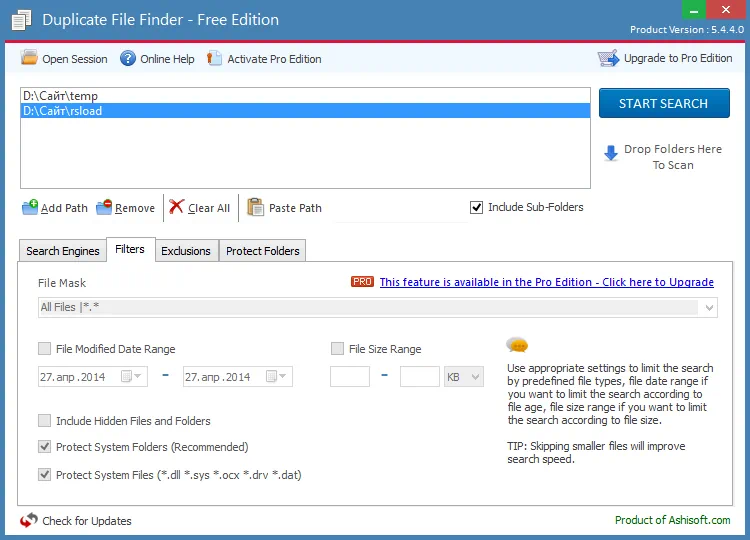This screenshot has width=750, height=540.
Task: Select the D:\Сайт\rsload path row
Action: pos(306,110)
